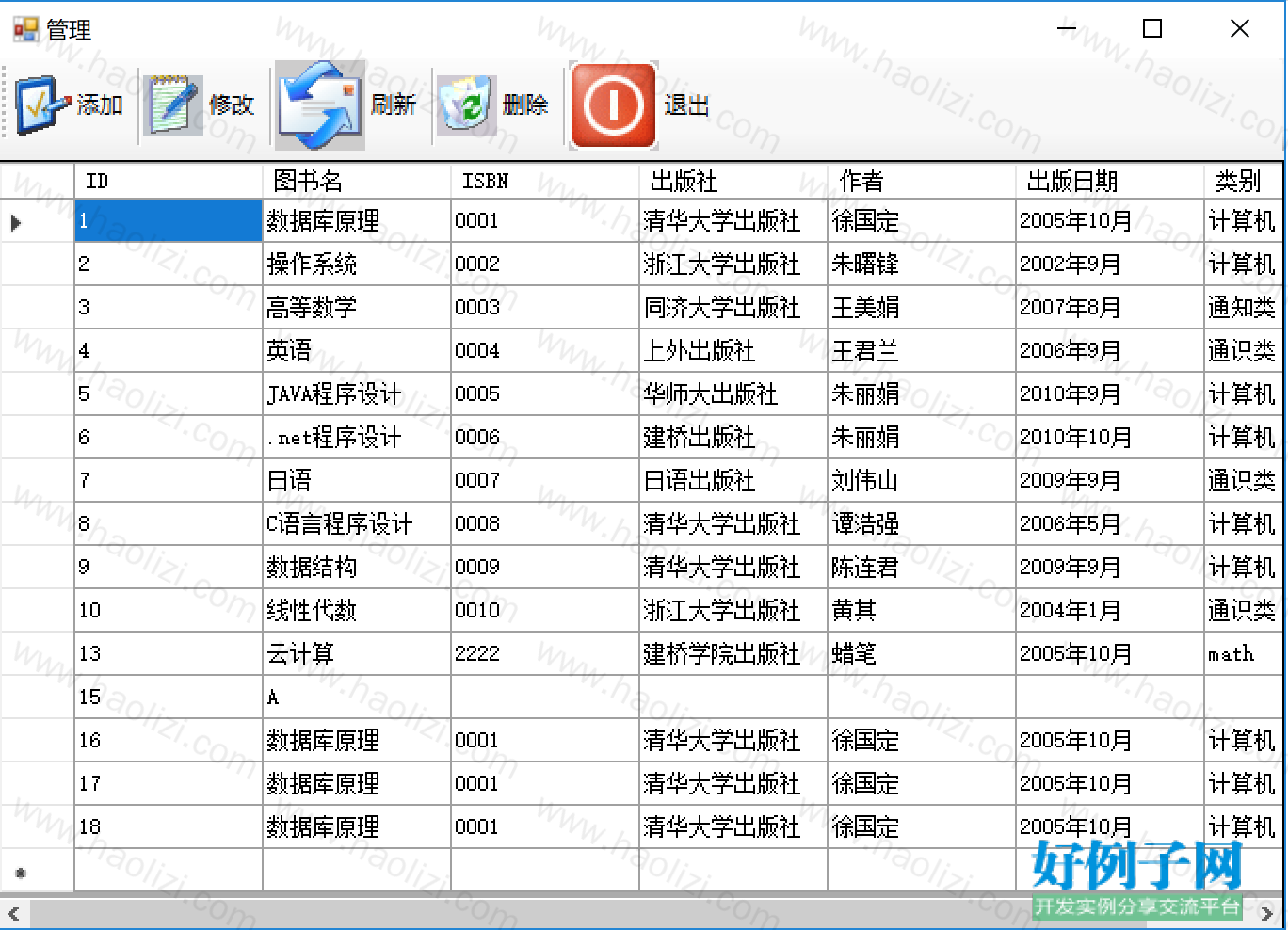Select the cell 英语

pos(357,351)
